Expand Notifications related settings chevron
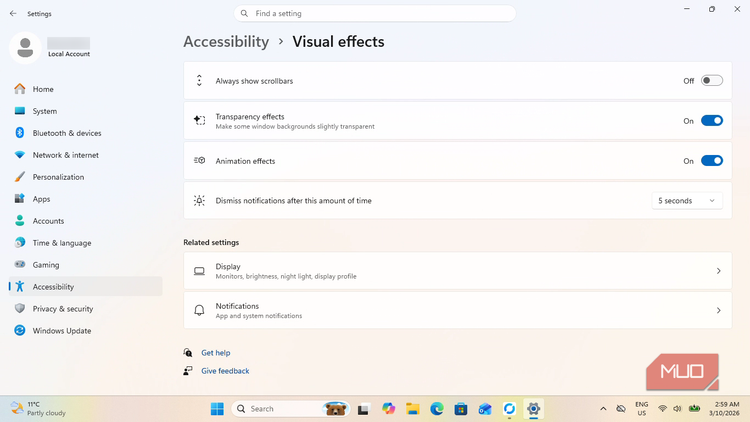 point(718,311)
